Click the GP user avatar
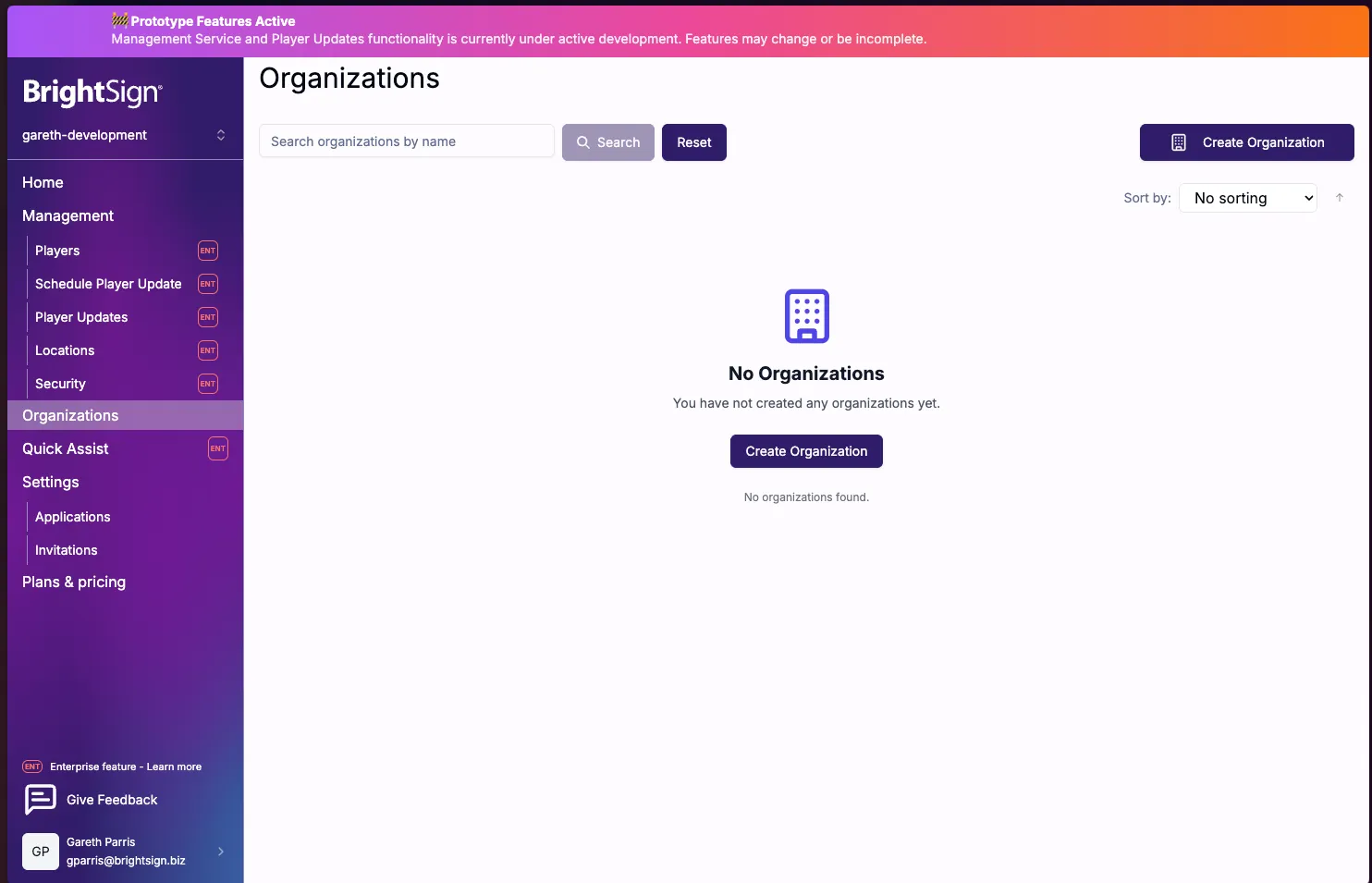The width and height of the screenshot is (1372, 883). (x=41, y=852)
